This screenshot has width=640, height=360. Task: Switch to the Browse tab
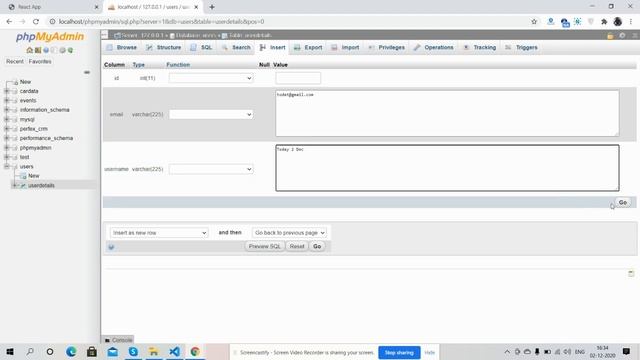[x=122, y=47]
